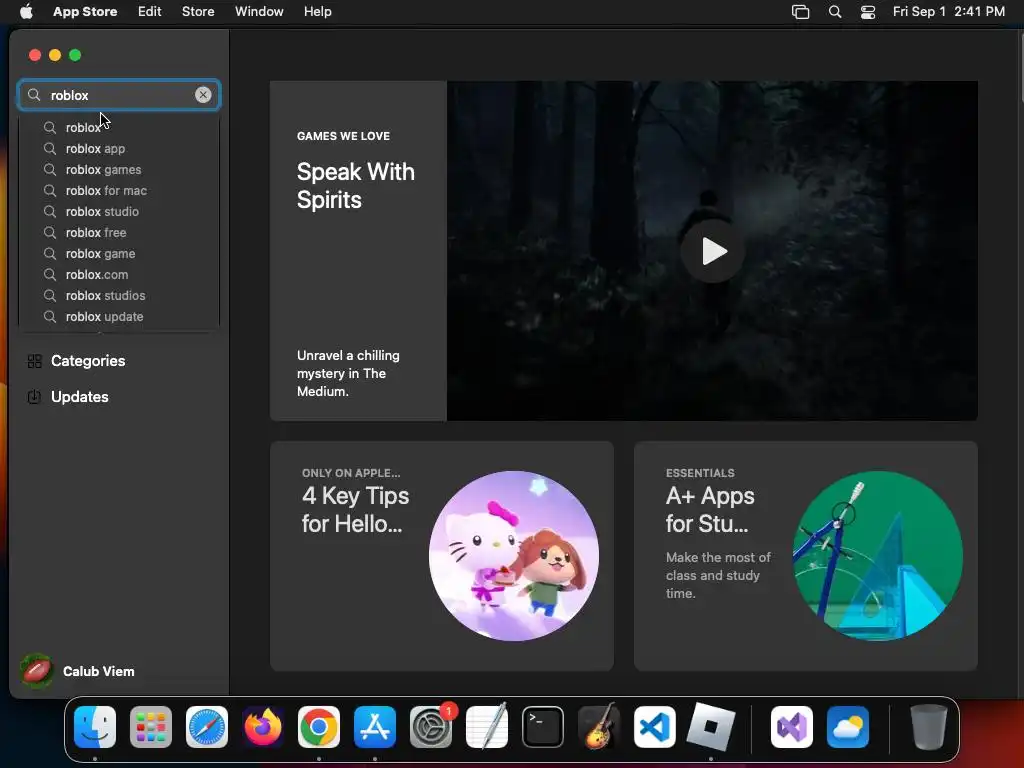Open Visual Studio from the Dock

click(x=792, y=726)
